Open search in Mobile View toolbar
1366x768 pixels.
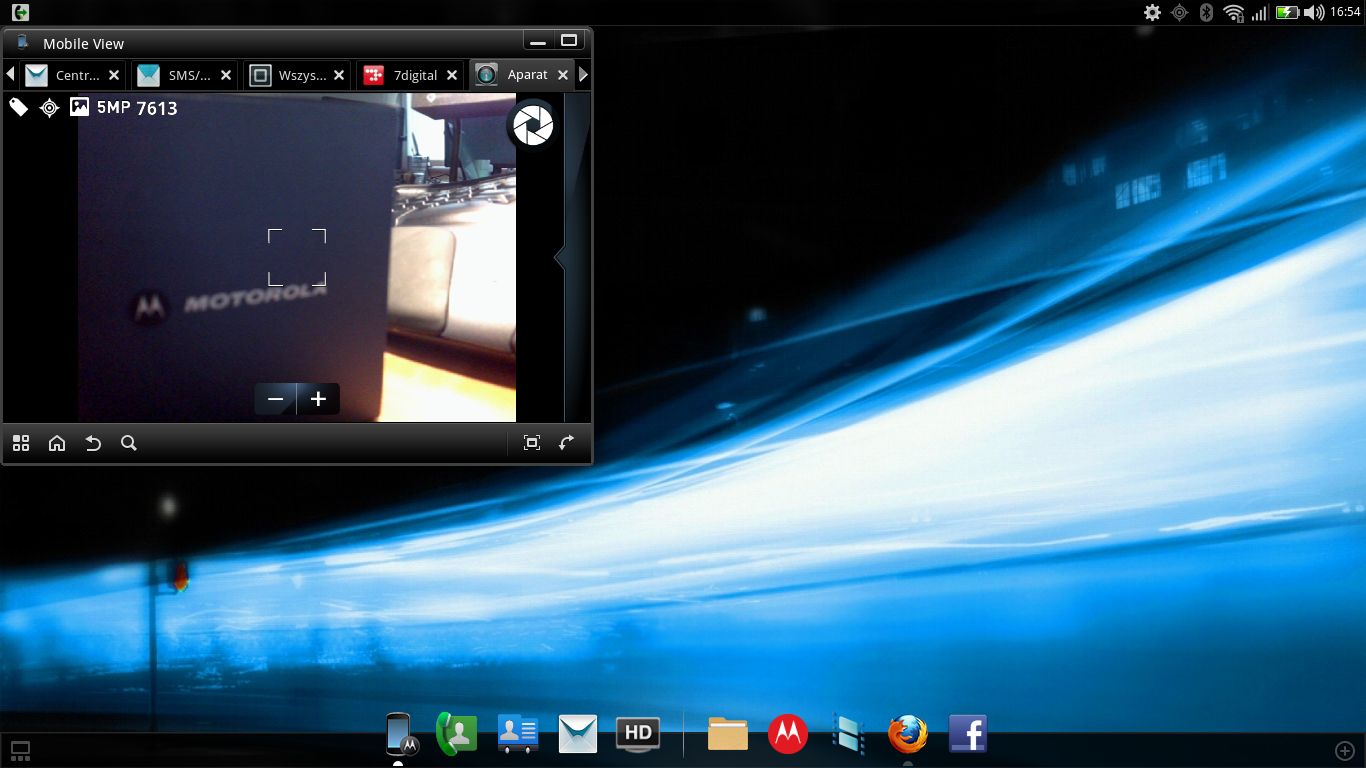(x=129, y=443)
